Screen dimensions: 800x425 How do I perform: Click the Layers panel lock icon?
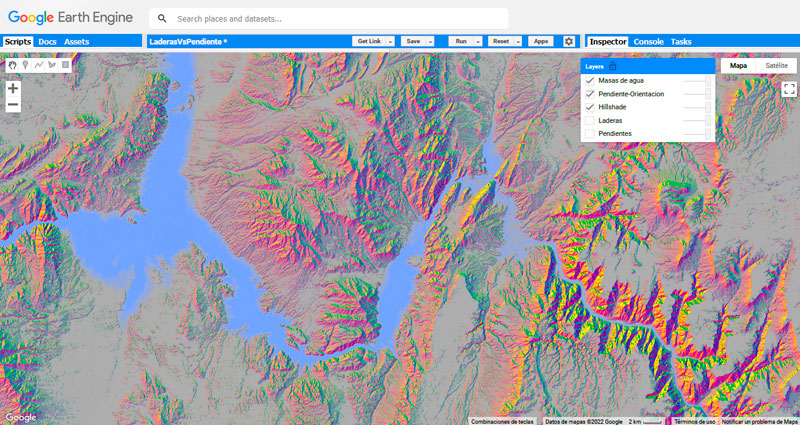tap(612, 66)
